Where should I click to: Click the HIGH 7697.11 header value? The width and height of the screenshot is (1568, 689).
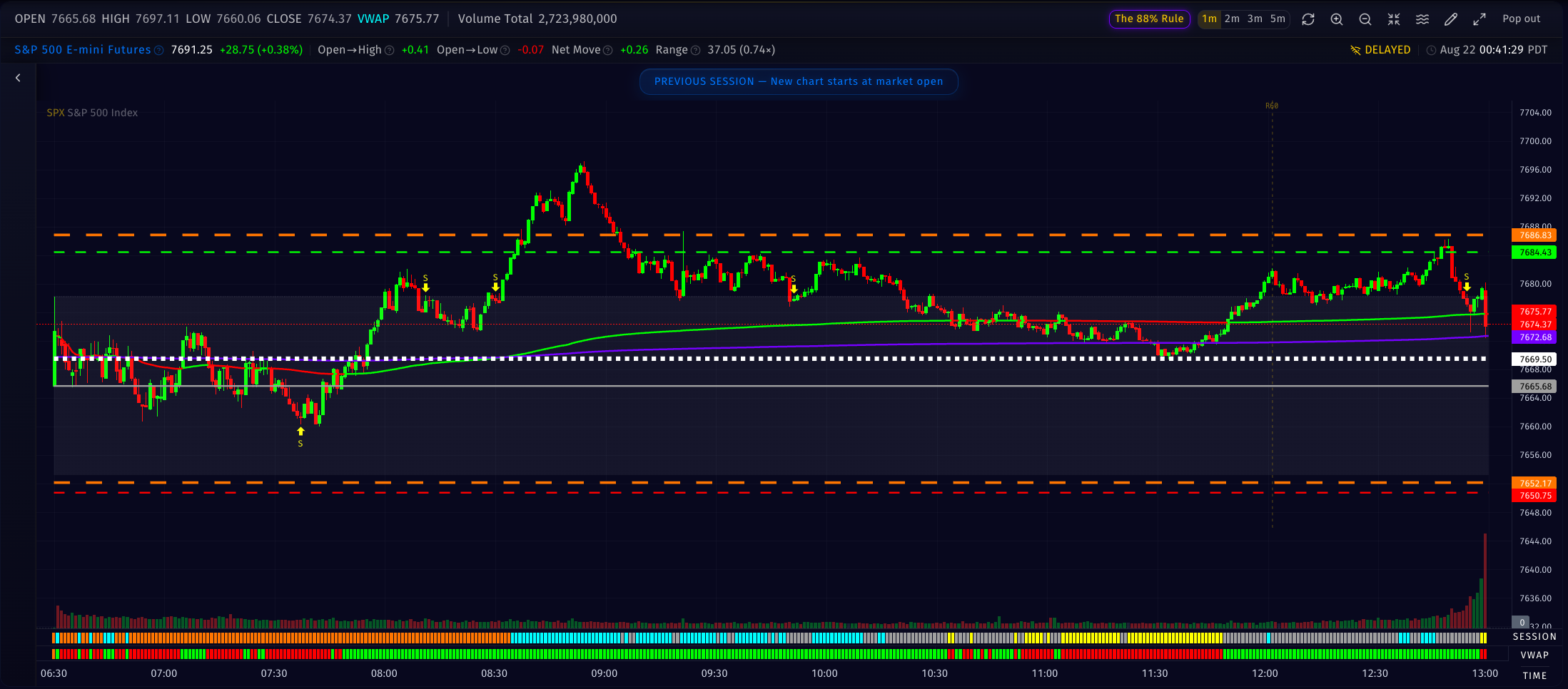(x=141, y=19)
